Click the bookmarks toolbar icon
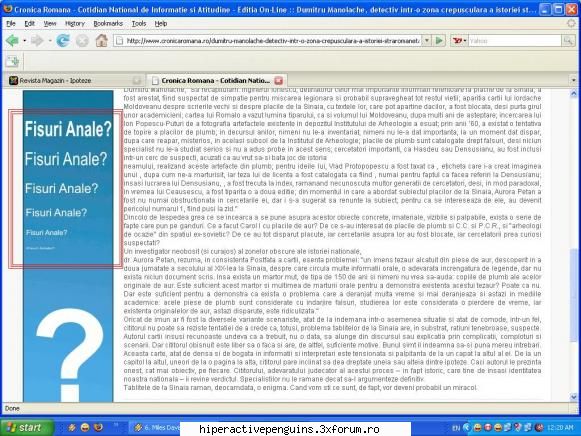The image size is (581, 436). click(x=12, y=61)
